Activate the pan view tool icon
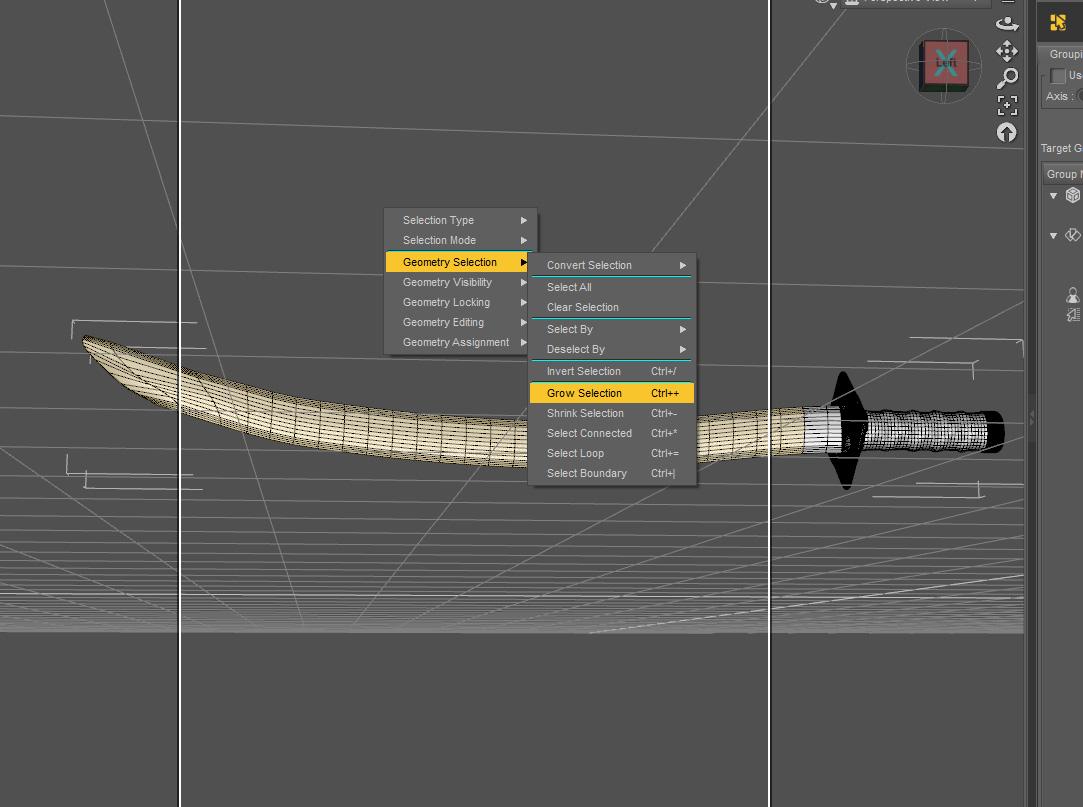Screen dimensions: 1083x807 tap(1008, 51)
